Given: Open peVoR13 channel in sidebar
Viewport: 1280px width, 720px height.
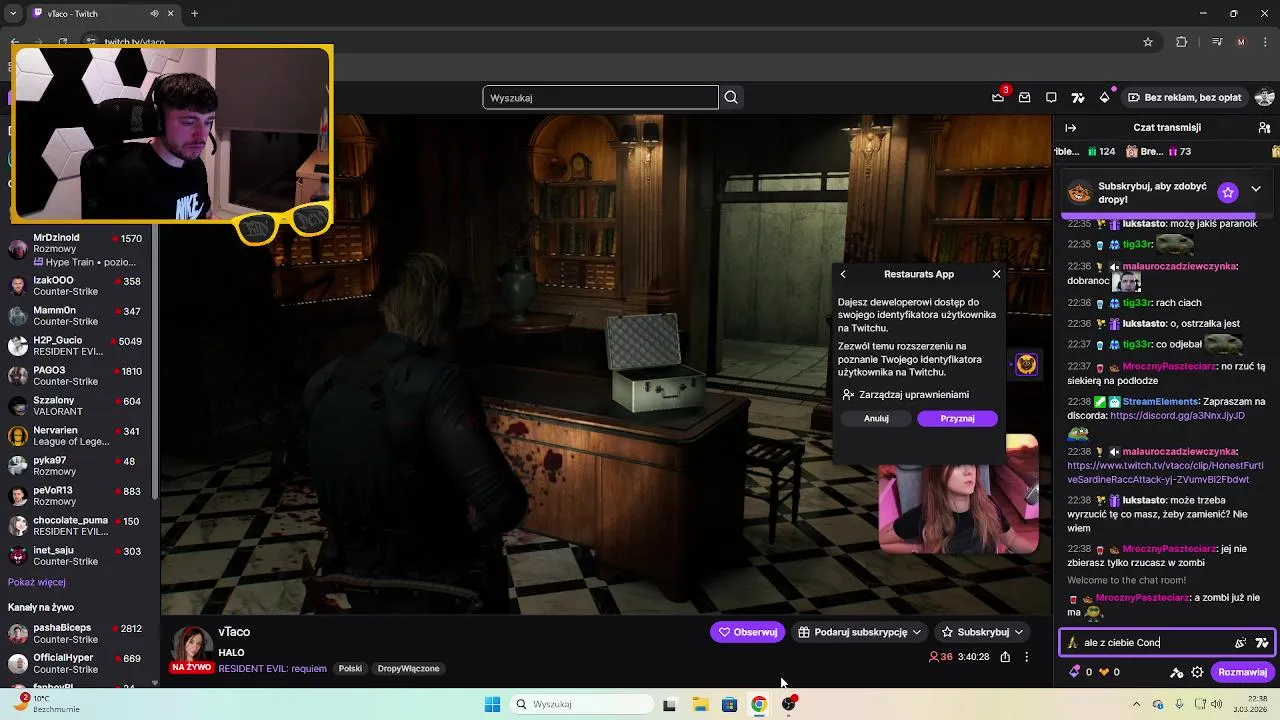Looking at the screenshot, I should point(78,496).
